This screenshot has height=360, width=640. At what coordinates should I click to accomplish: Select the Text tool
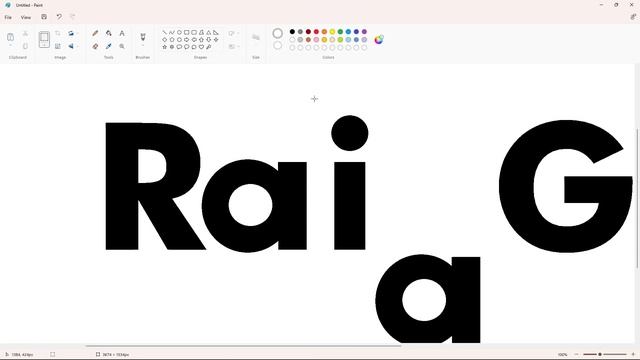pos(122,33)
